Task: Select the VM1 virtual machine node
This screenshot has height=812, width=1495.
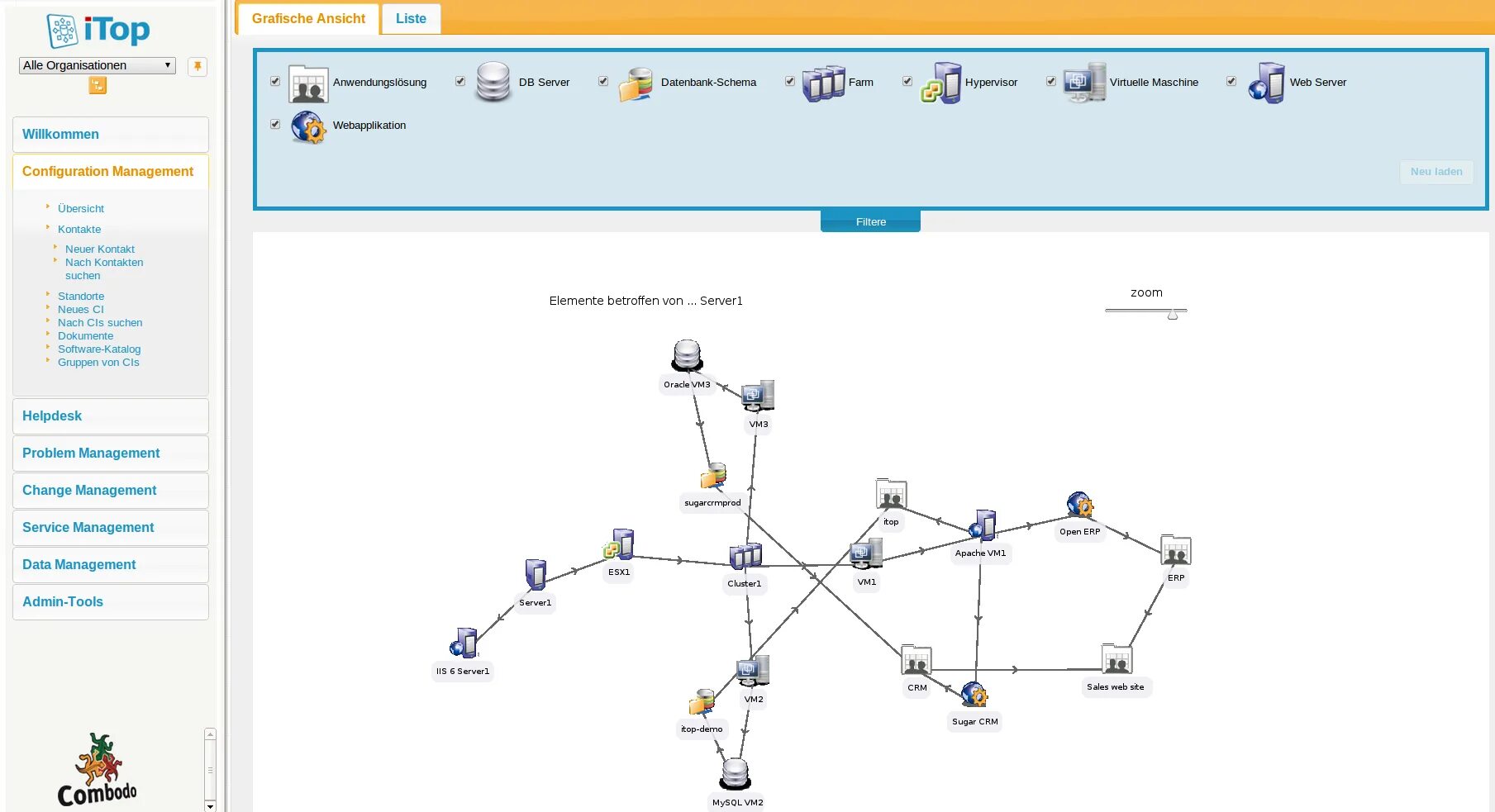Action: pos(866,553)
